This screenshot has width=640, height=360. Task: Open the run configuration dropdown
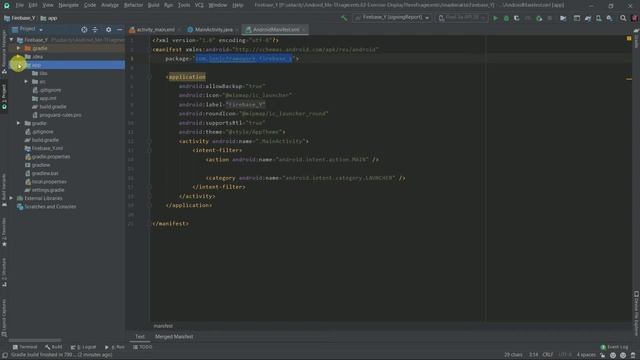(x=392, y=18)
